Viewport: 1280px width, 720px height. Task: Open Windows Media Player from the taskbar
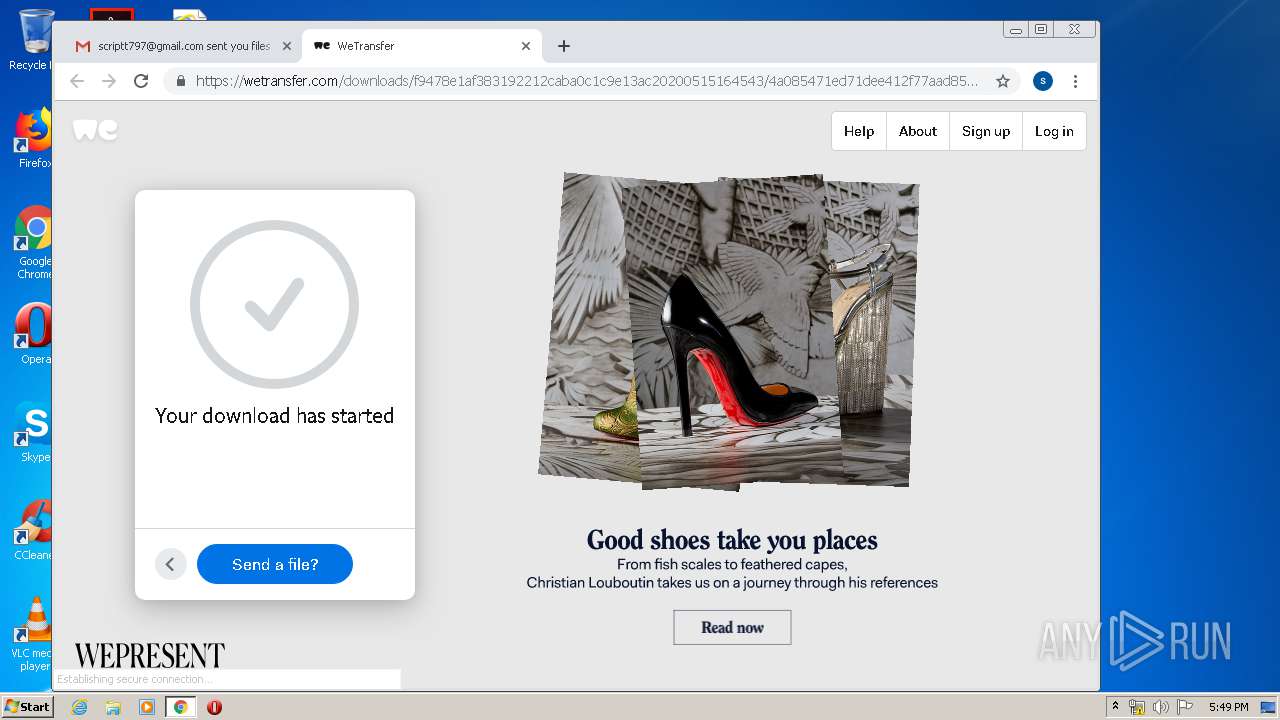146,707
